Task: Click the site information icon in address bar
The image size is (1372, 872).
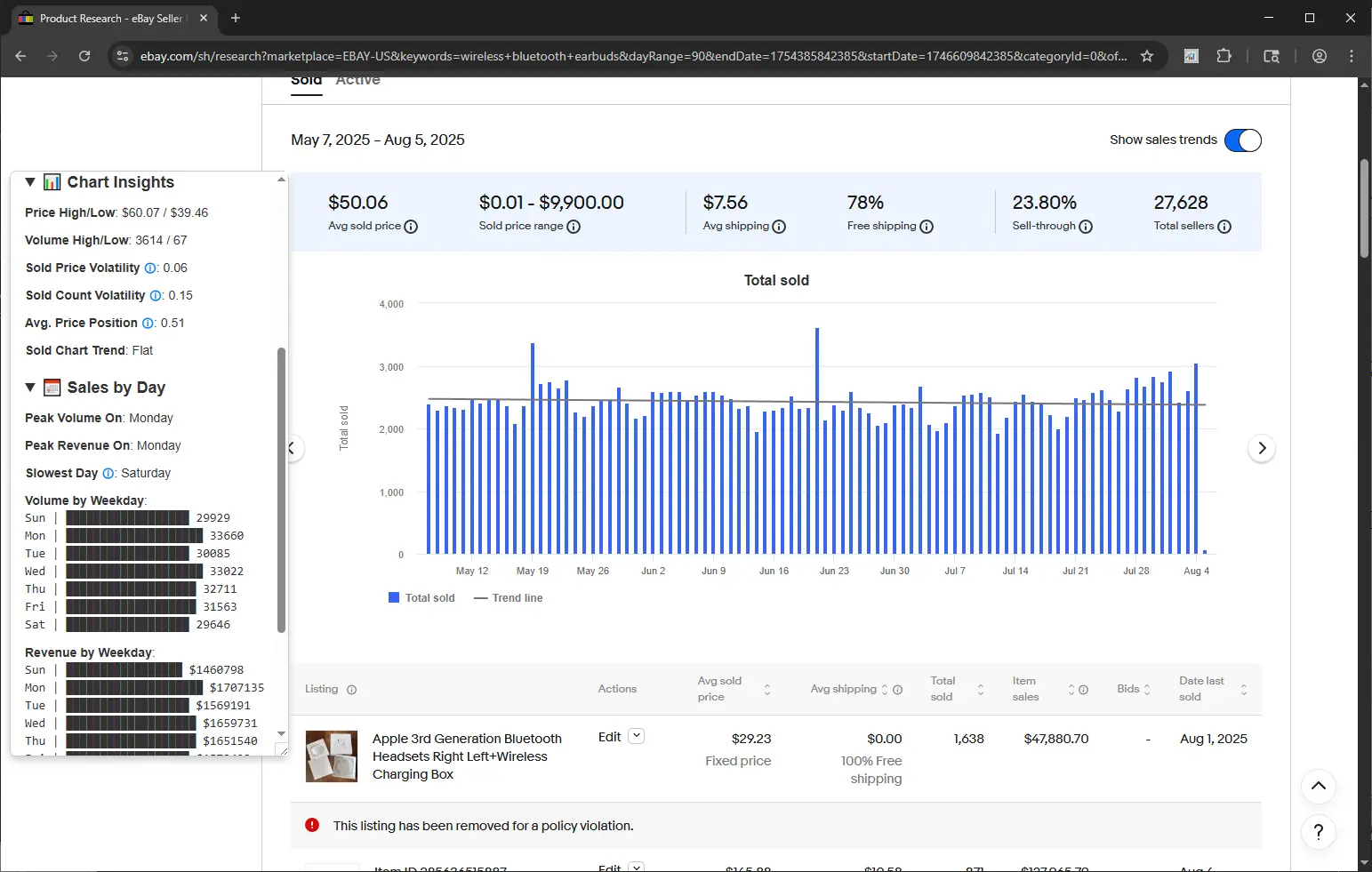Action: (123, 56)
